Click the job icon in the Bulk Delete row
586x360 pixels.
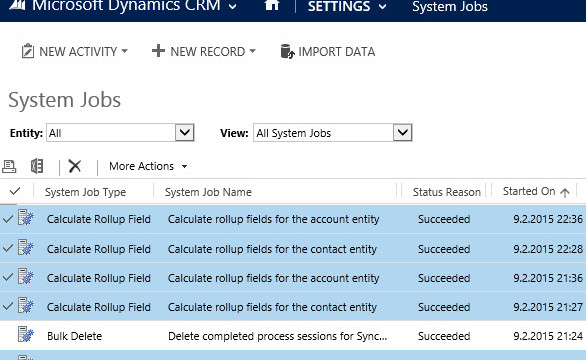pos(26,334)
